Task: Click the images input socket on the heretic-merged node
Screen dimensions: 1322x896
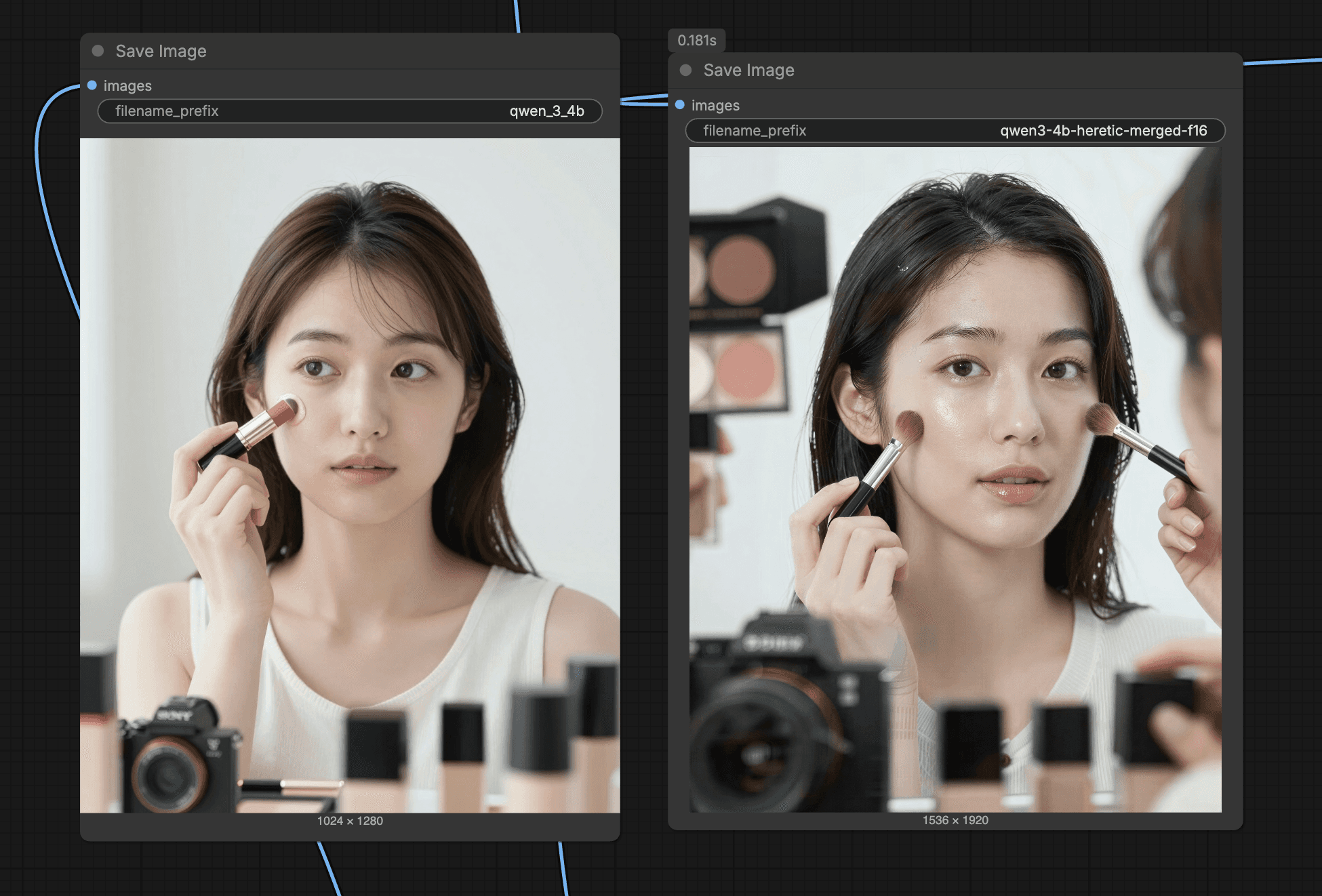Action: pyautogui.click(x=680, y=104)
